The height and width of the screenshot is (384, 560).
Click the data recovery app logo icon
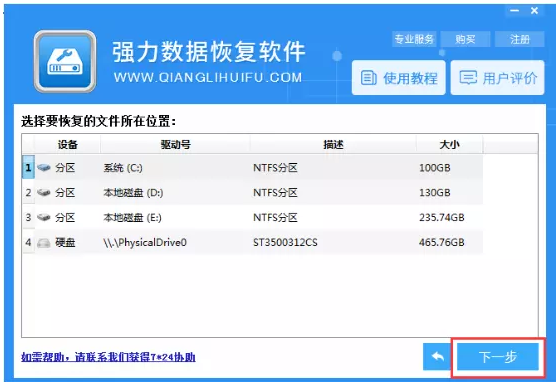[x=65, y=61]
